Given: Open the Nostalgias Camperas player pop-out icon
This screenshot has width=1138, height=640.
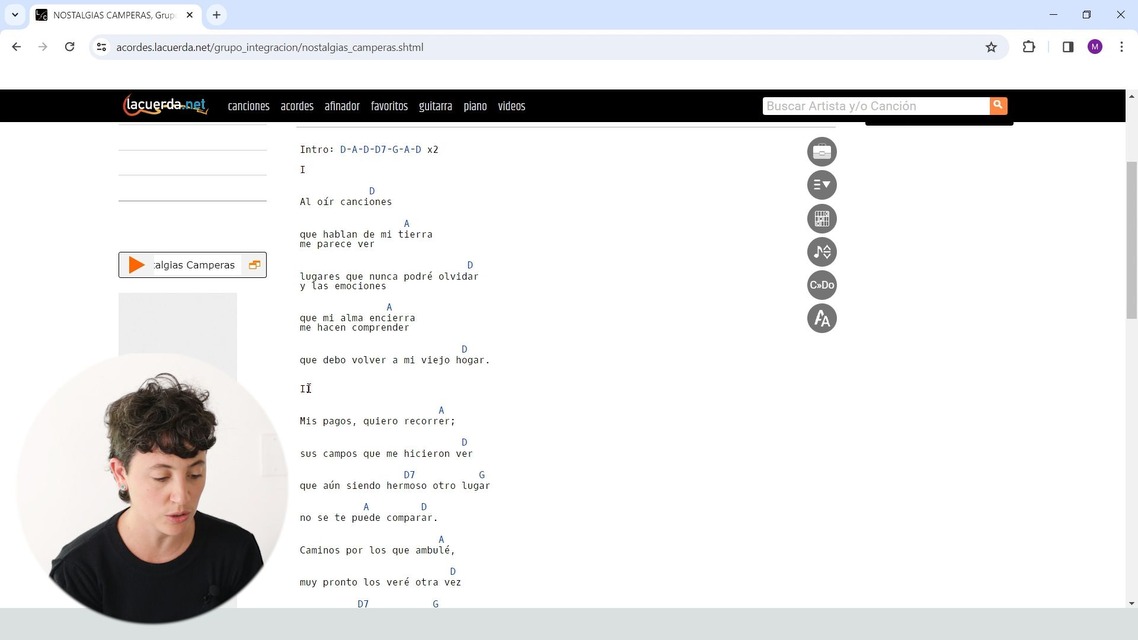Looking at the screenshot, I should [x=254, y=265].
